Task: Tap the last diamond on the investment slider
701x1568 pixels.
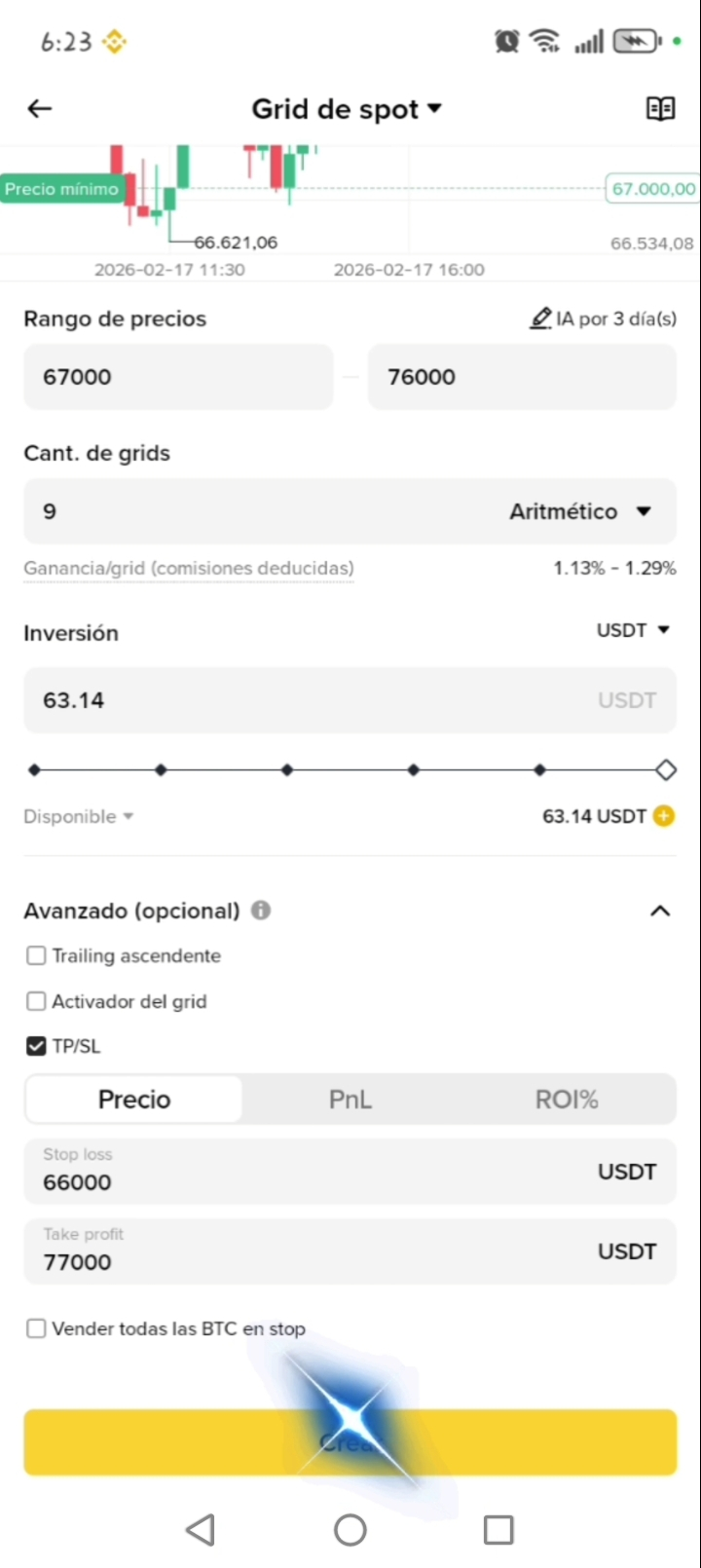Action: 666,770
